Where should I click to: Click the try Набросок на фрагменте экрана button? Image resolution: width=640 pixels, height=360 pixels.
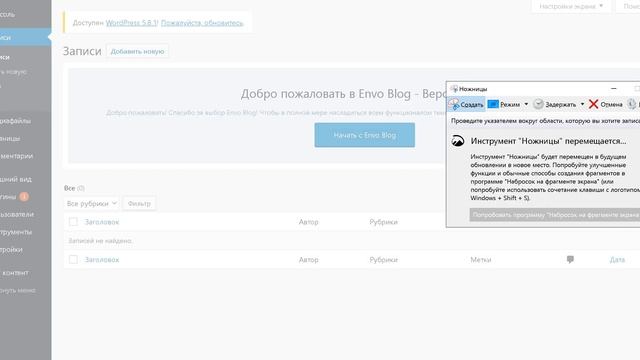pyautogui.click(x=555, y=215)
